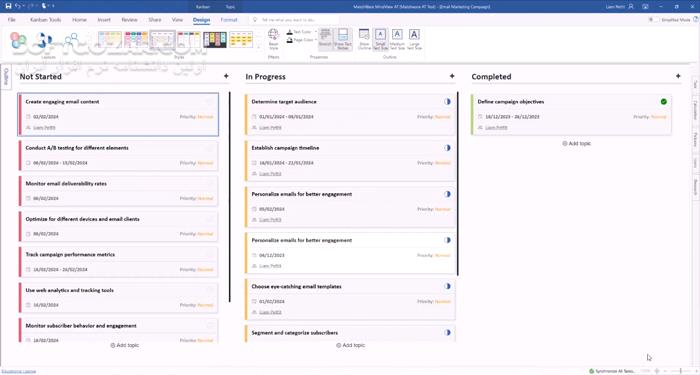This screenshot has width=700, height=375.
Task: Click the Tell me what you want to do field
Action: (294, 20)
